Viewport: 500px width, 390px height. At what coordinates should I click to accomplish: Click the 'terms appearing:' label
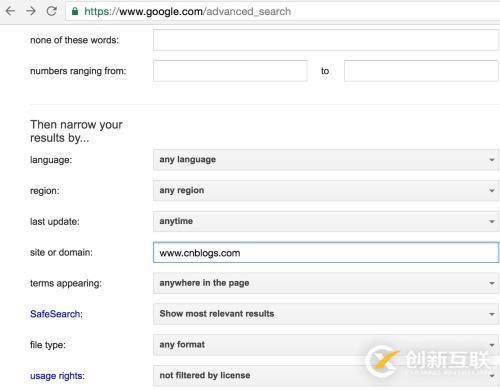pos(66,283)
